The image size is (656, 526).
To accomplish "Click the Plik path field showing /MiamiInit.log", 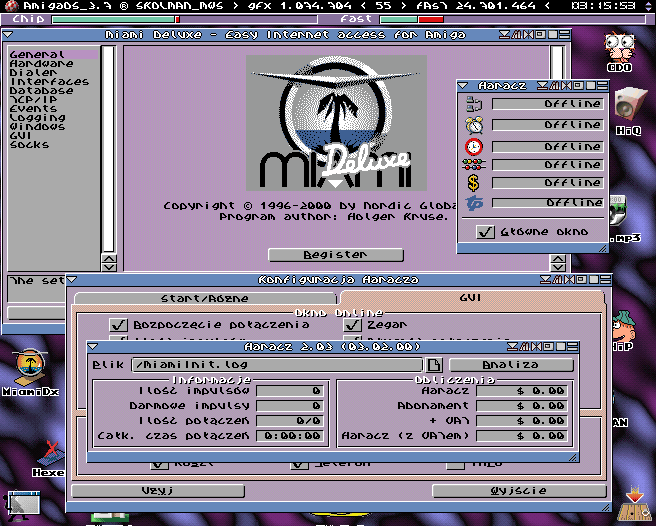I will (277, 365).
